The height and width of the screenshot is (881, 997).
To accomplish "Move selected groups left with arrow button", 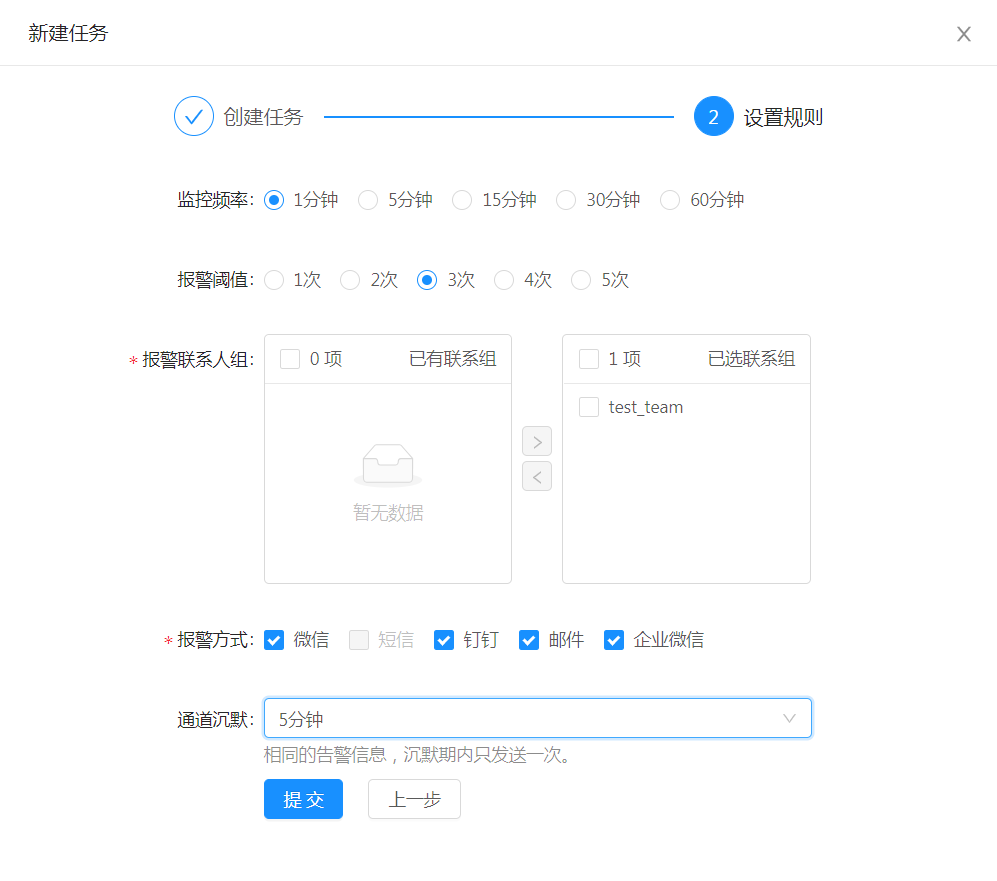I will pyautogui.click(x=537, y=477).
